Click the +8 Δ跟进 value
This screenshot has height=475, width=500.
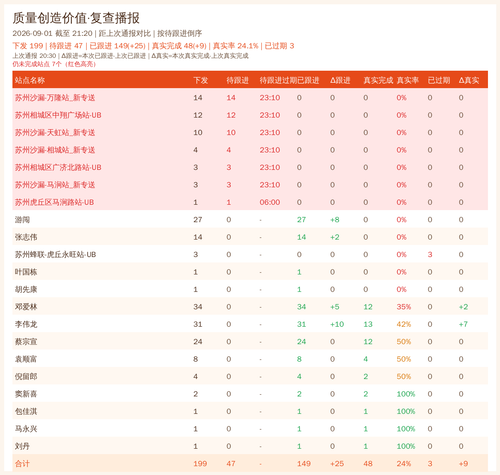coord(335,220)
